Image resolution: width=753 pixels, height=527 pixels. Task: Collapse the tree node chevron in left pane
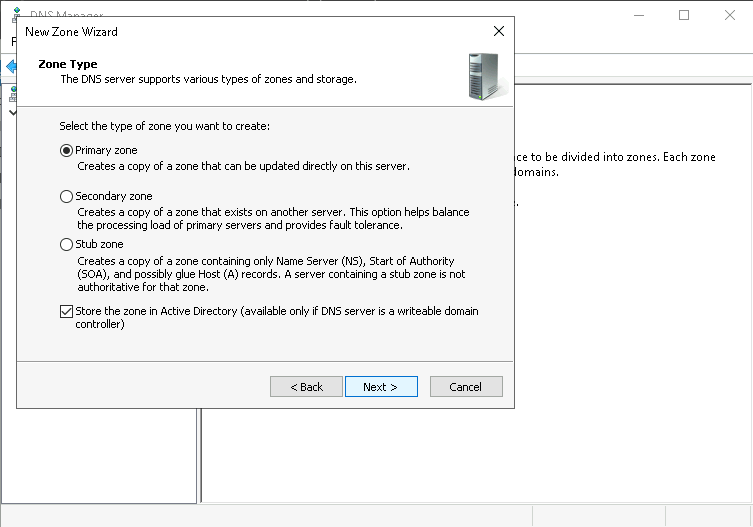12,112
